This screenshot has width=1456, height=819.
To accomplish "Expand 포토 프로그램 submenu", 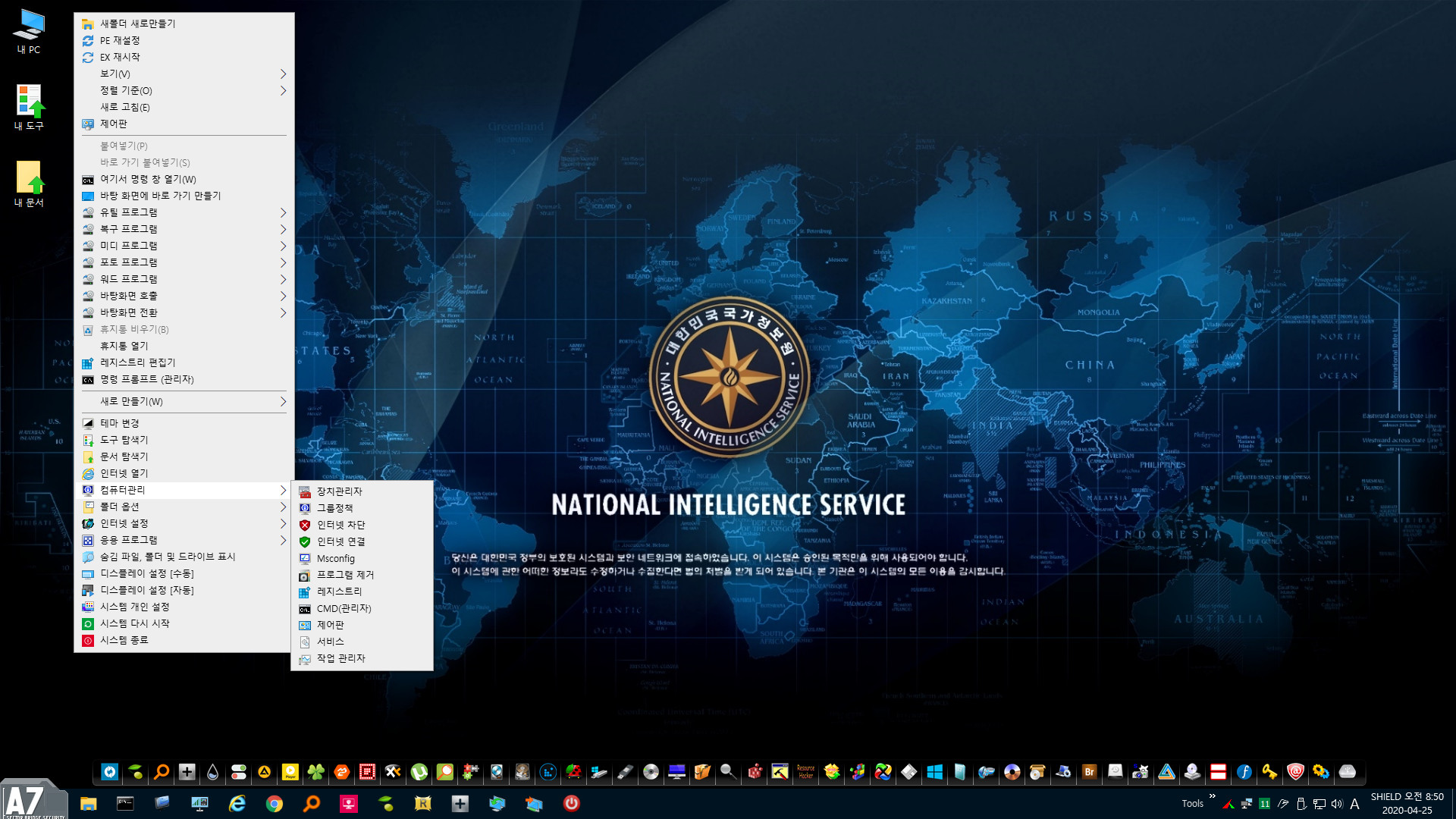I will click(x=184, y=262).
